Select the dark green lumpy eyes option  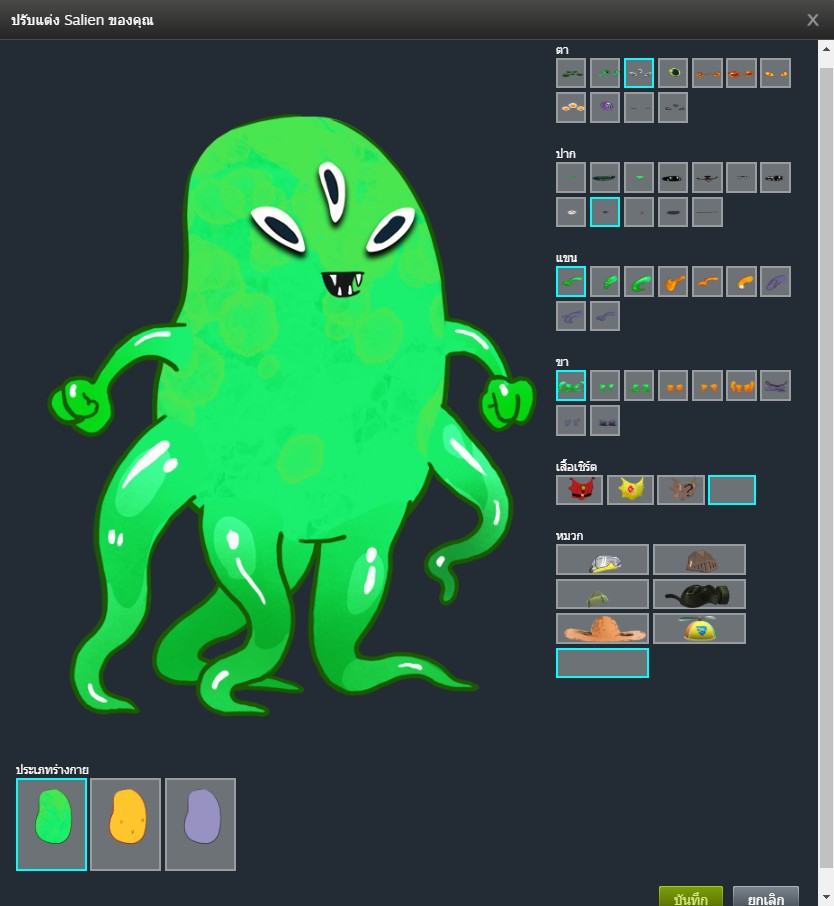click(x=570, y=73)
